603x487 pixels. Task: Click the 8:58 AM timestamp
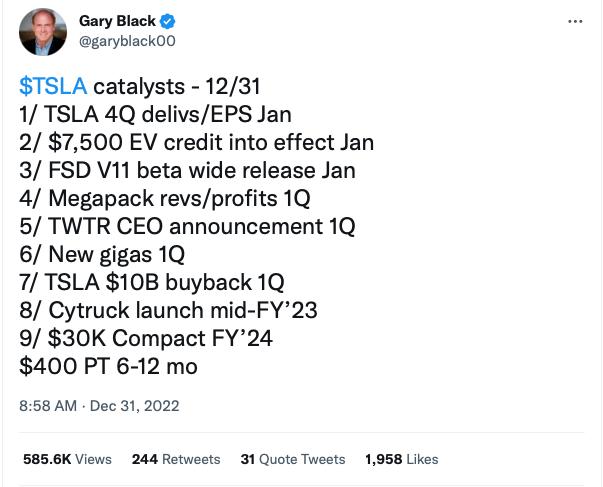48,407
